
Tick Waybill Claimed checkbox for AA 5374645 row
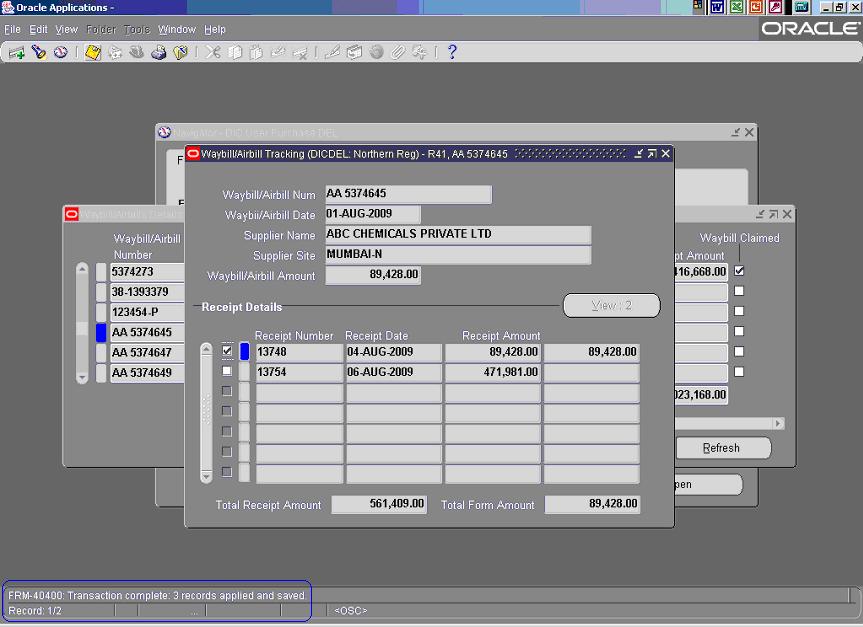pyautogui.click(x=739, y=331)
